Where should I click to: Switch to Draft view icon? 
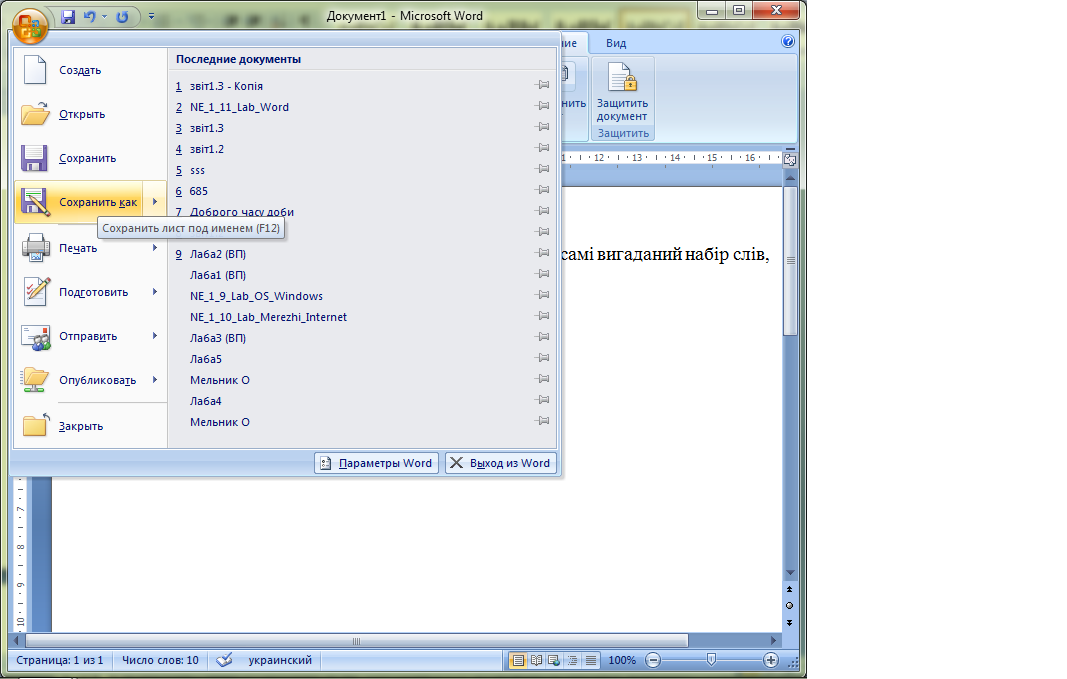point(591,660)
